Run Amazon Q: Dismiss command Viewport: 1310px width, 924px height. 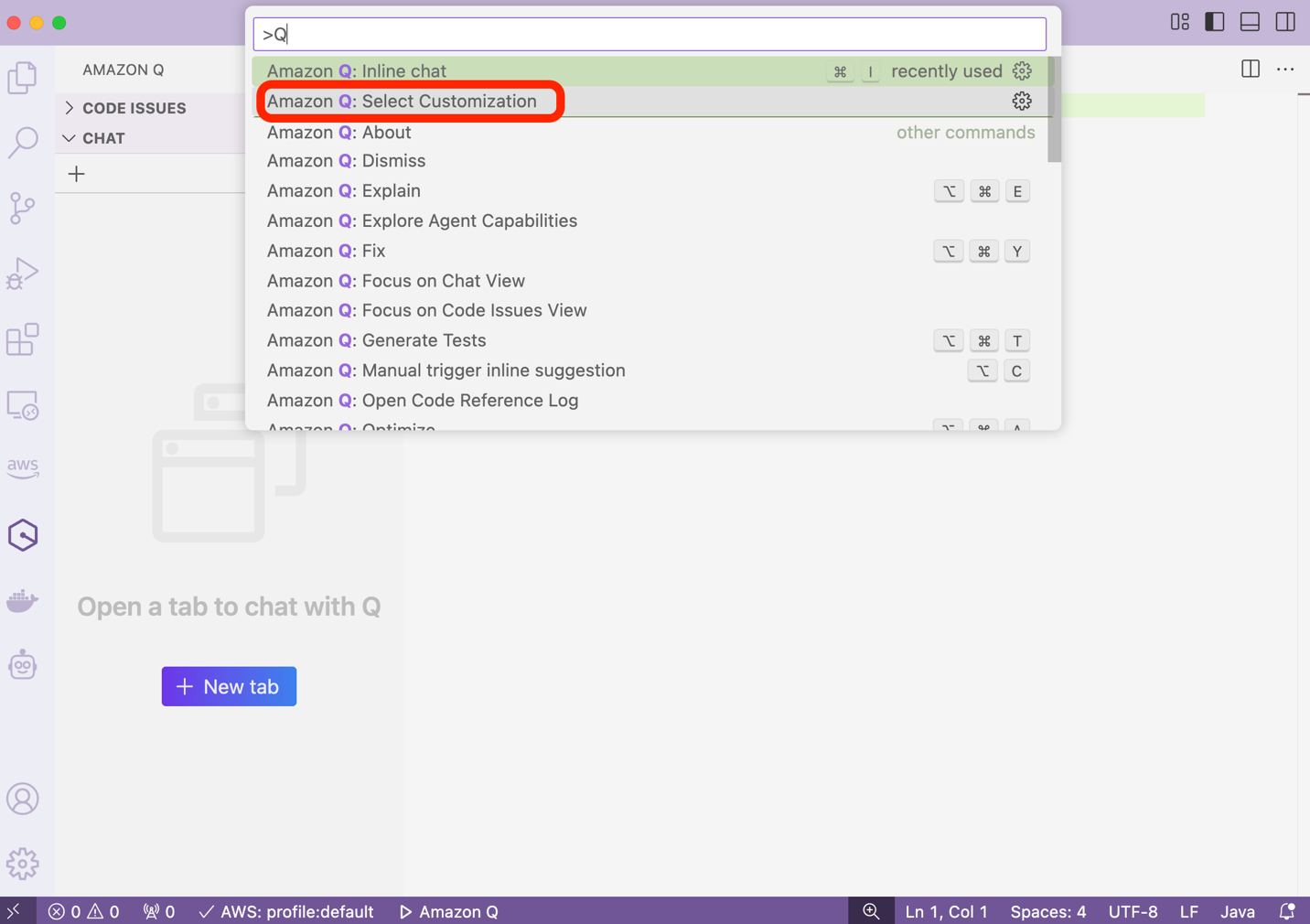point(650,161)
